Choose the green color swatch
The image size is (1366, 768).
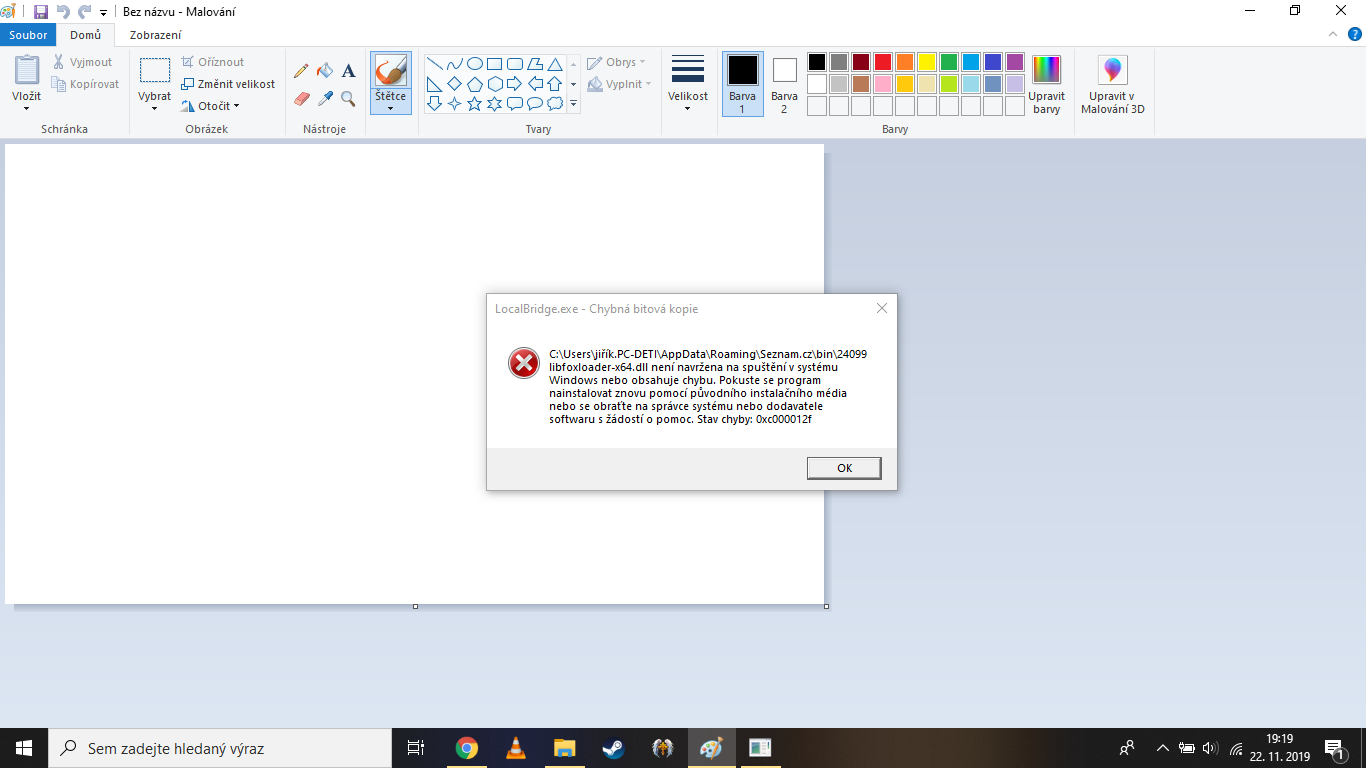949,62
